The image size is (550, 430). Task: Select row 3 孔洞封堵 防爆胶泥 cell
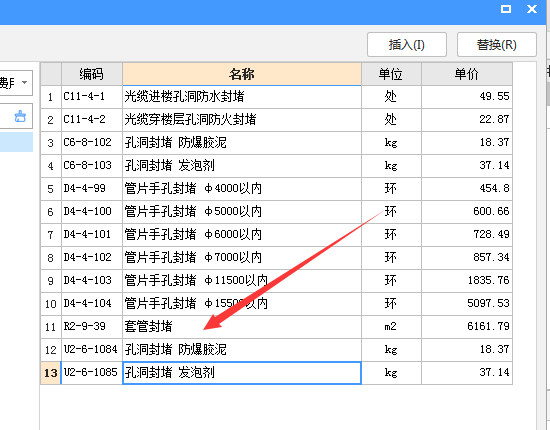(242, 143)
